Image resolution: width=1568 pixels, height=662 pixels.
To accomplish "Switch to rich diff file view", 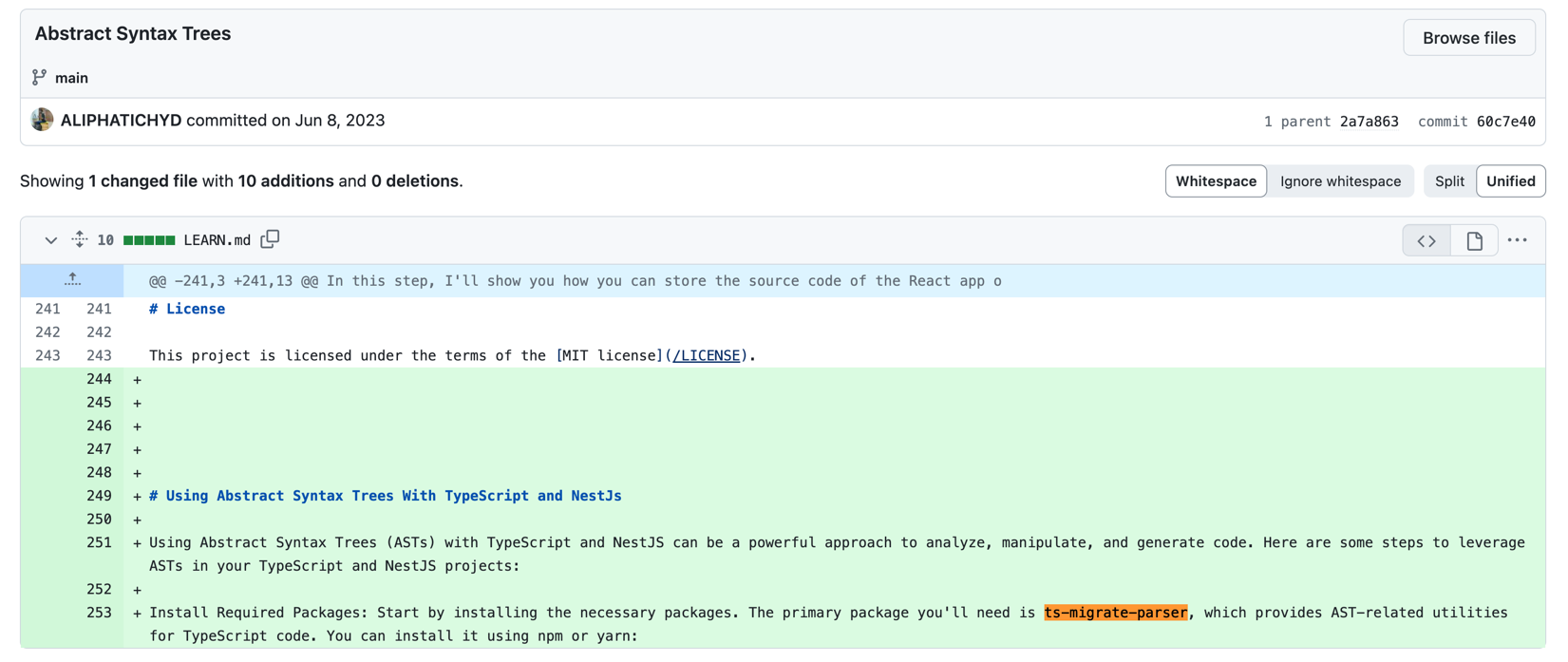I will tap(1474, 241).
